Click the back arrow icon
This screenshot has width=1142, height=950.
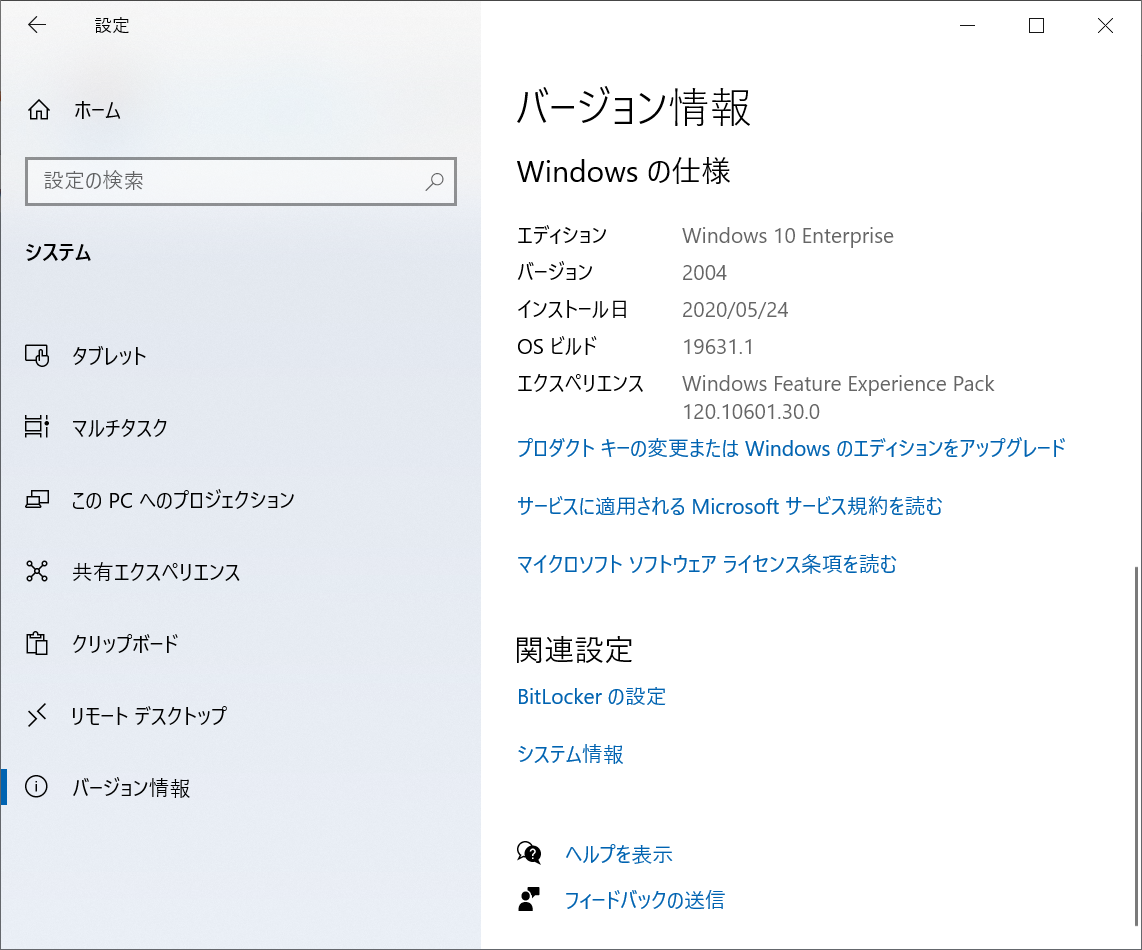[x=36, y=25]
